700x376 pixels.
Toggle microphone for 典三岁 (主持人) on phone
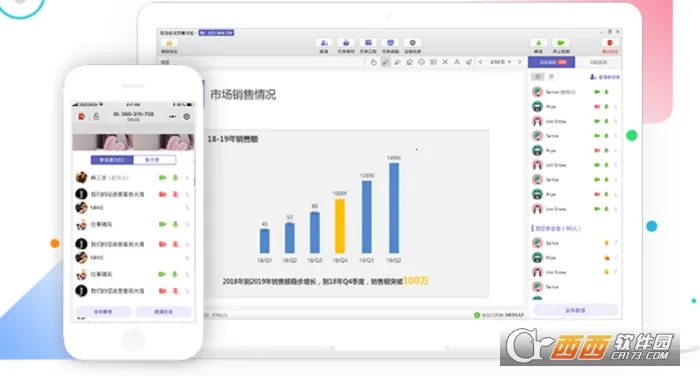click(x=175, y=178)
